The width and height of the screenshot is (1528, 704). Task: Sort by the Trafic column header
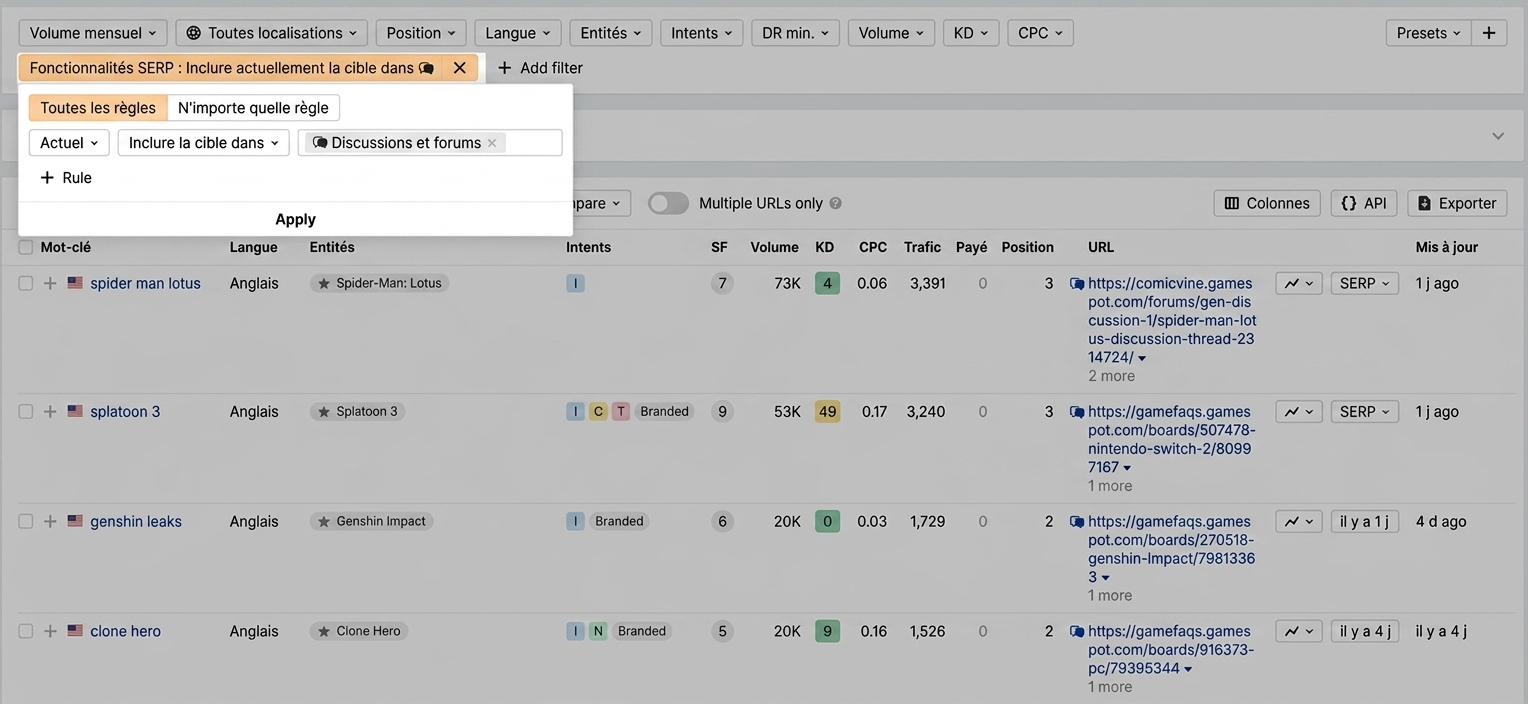[922, 248]
